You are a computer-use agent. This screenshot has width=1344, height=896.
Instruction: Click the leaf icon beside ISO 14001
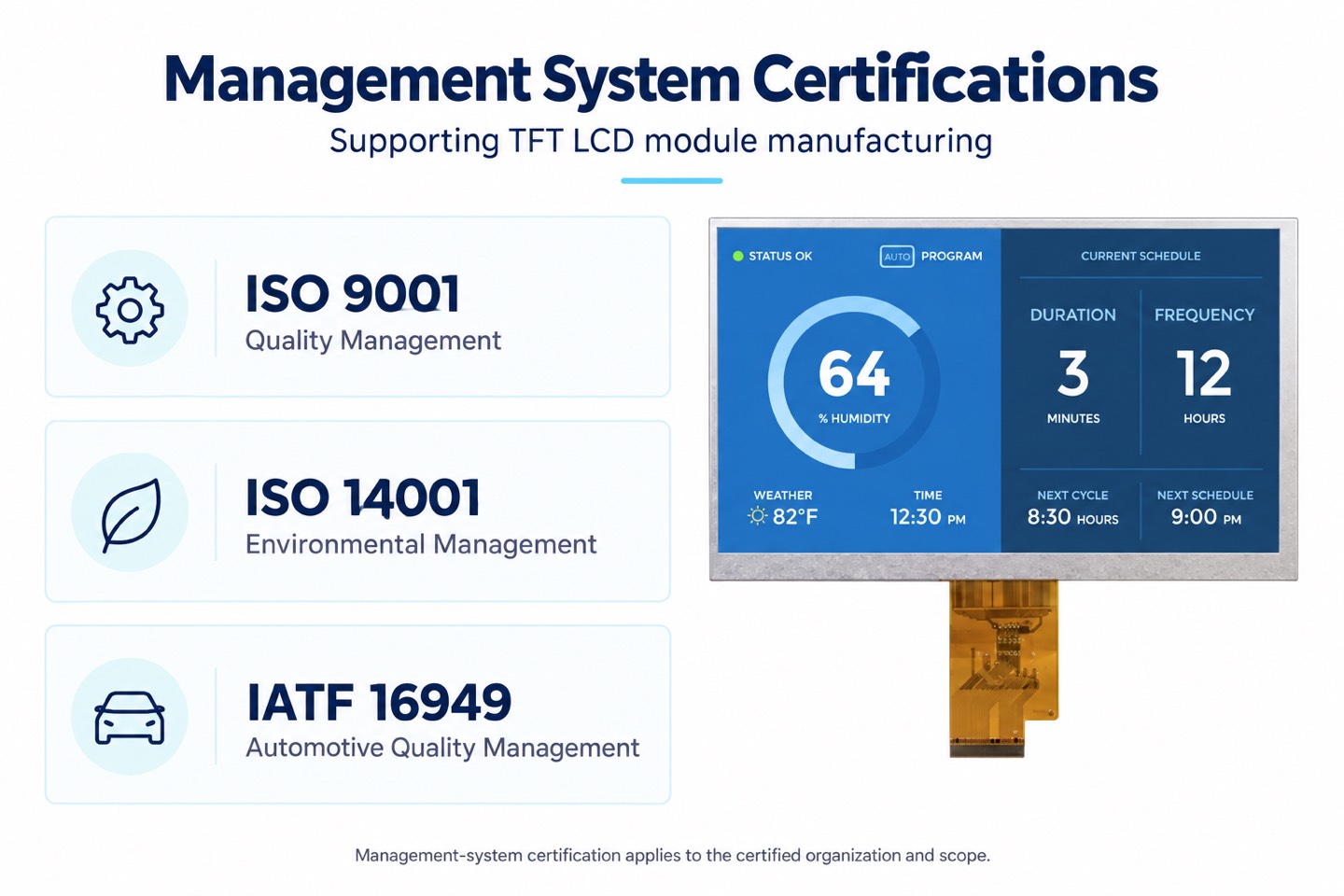point(131,515)
